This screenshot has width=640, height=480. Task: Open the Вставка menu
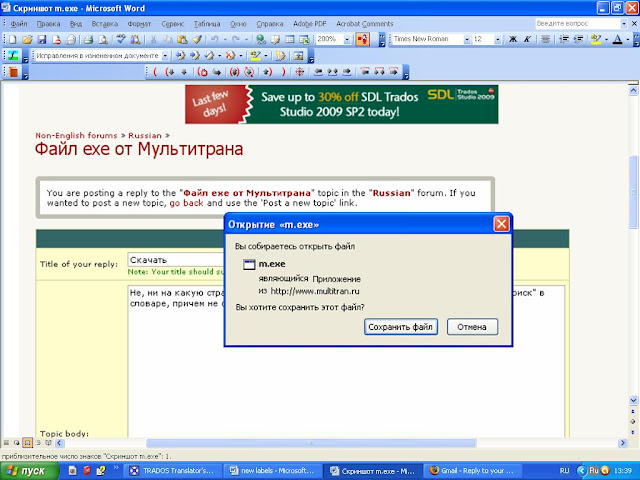click(x=104, y=24)
